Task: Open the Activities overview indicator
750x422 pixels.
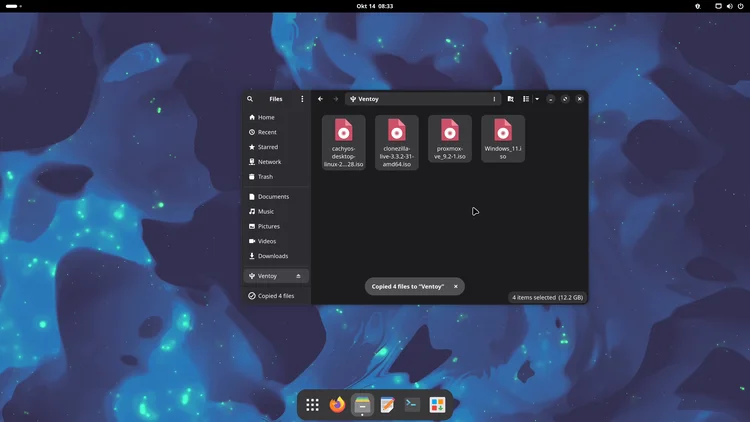Action: point(13,6)
